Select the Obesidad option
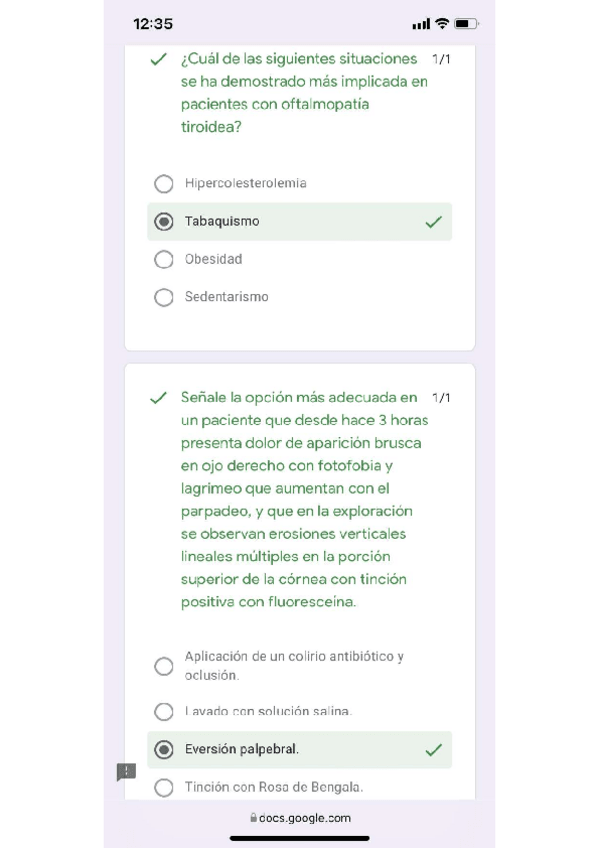The height and width of the screenshot is (848, 599). pos(164,259)
